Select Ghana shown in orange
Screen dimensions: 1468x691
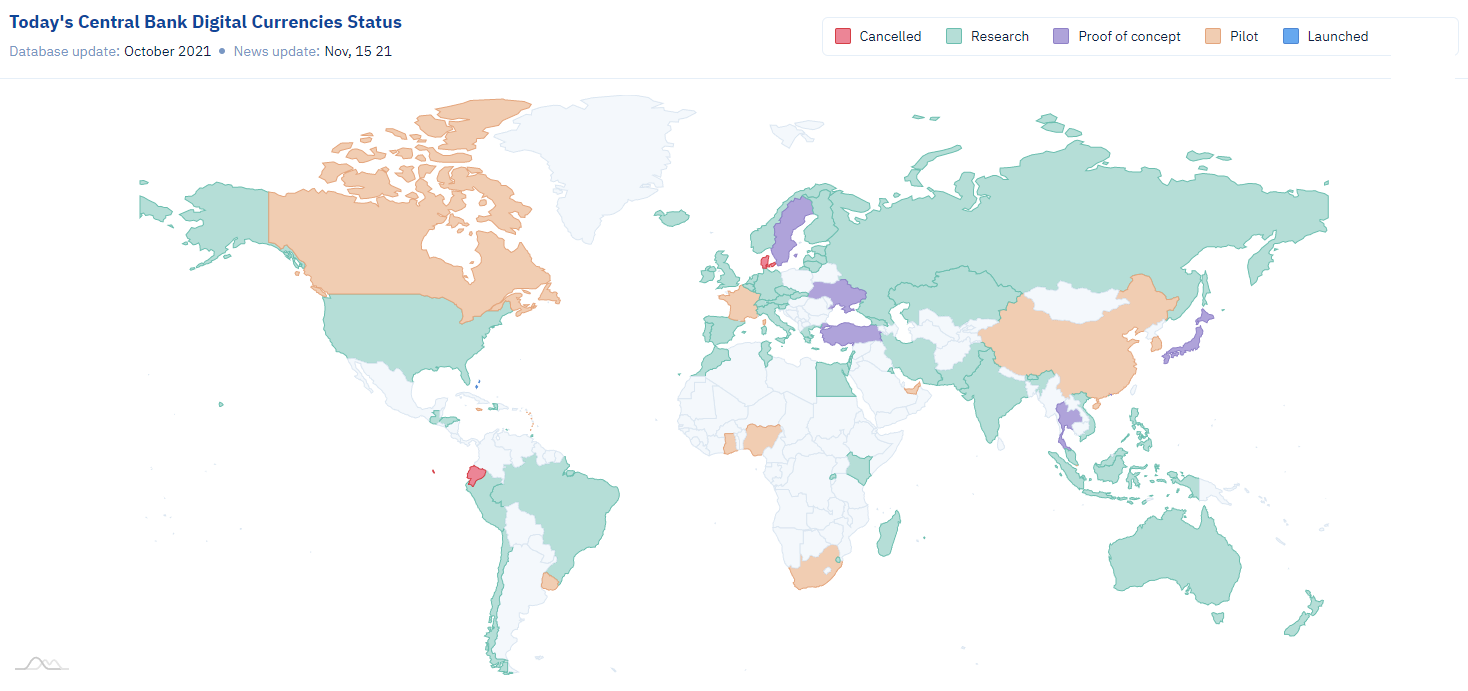(729, 443)
